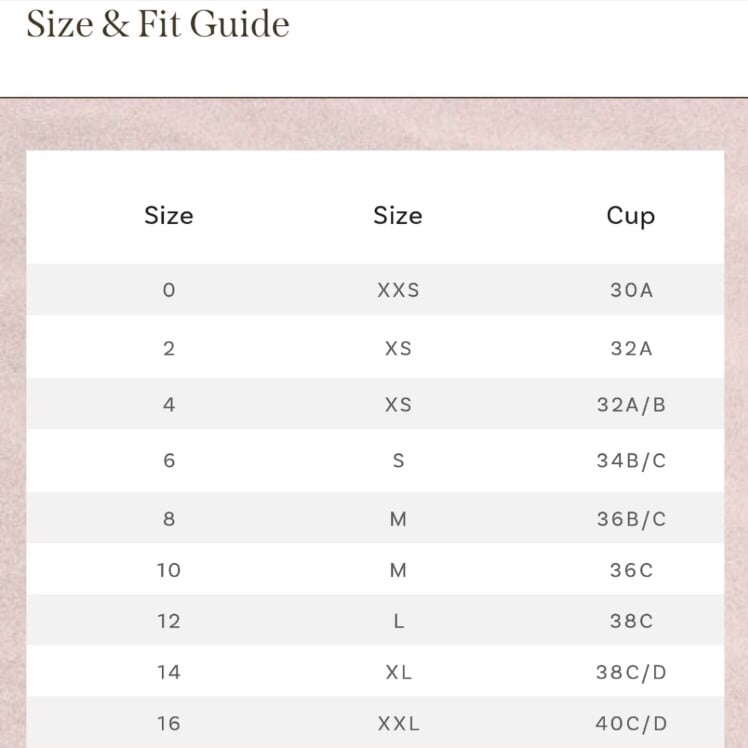Click the size 2 number
This screenshot has width=748, height=748.
click(x=169, y=349)
